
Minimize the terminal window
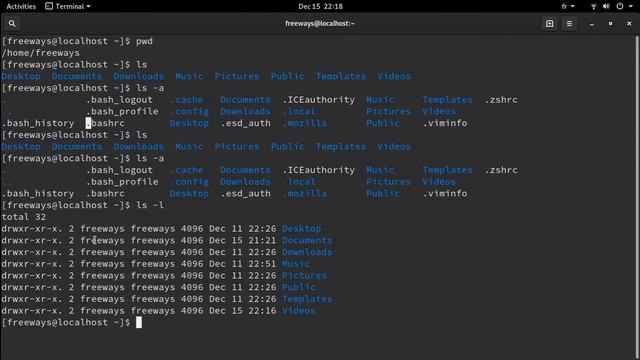click(x=591, y=24)
